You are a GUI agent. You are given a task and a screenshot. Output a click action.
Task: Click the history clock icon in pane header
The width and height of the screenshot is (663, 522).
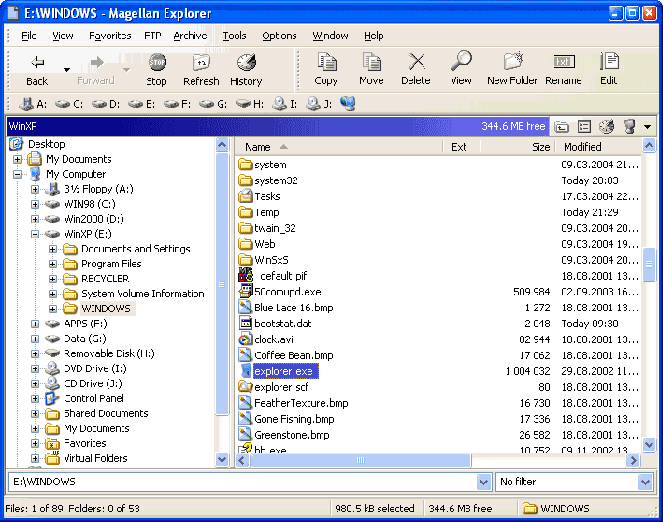coord(607,126)
